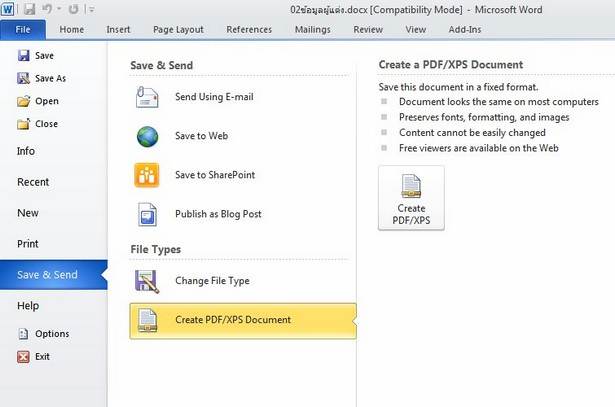Click the orange Save to SharePoint icon
This screenshot has height=407, width=615.
pyautogui.click(x=147, y=175)
